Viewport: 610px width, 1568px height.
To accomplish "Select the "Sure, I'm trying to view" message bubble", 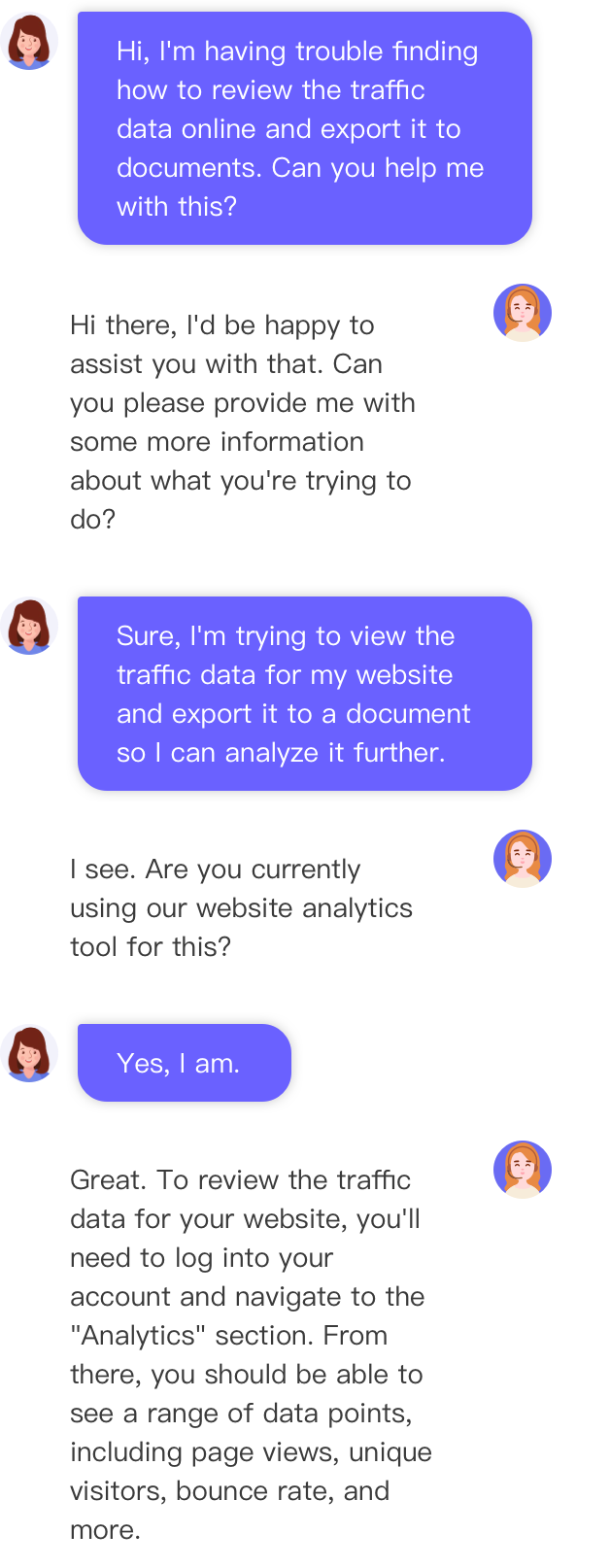I will [x=304, y=694].
